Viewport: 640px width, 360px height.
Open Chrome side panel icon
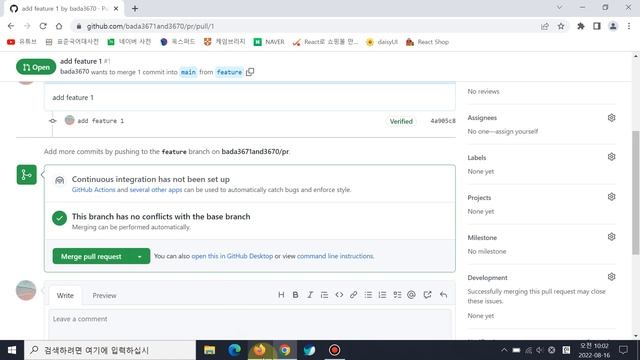point(597,26)
